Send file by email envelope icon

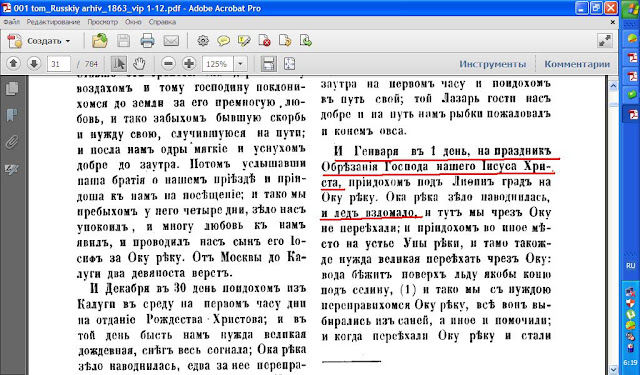tap(171, 41)
